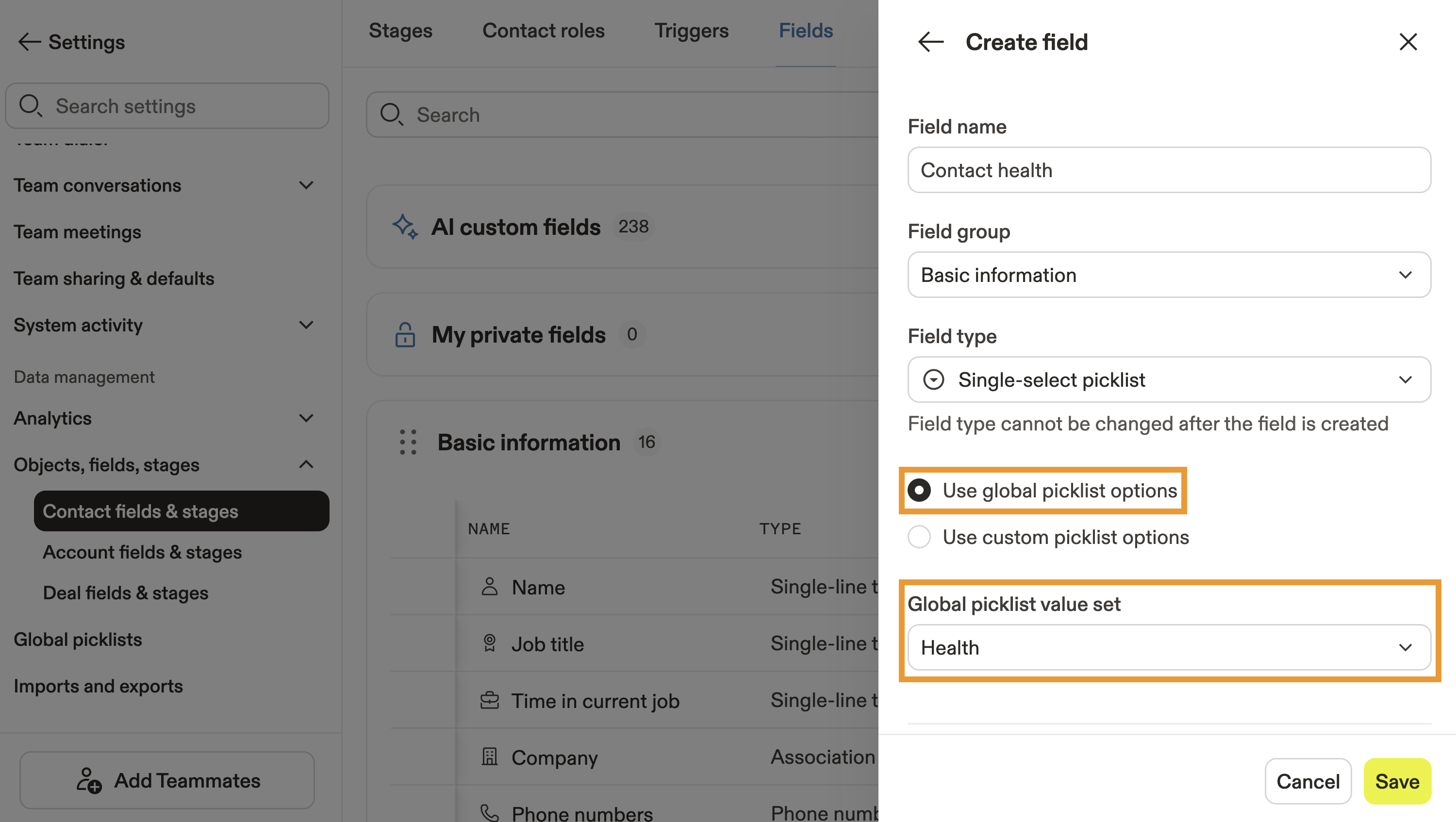Open the Global picklist value set dropdown

[x=1169, y=647]
